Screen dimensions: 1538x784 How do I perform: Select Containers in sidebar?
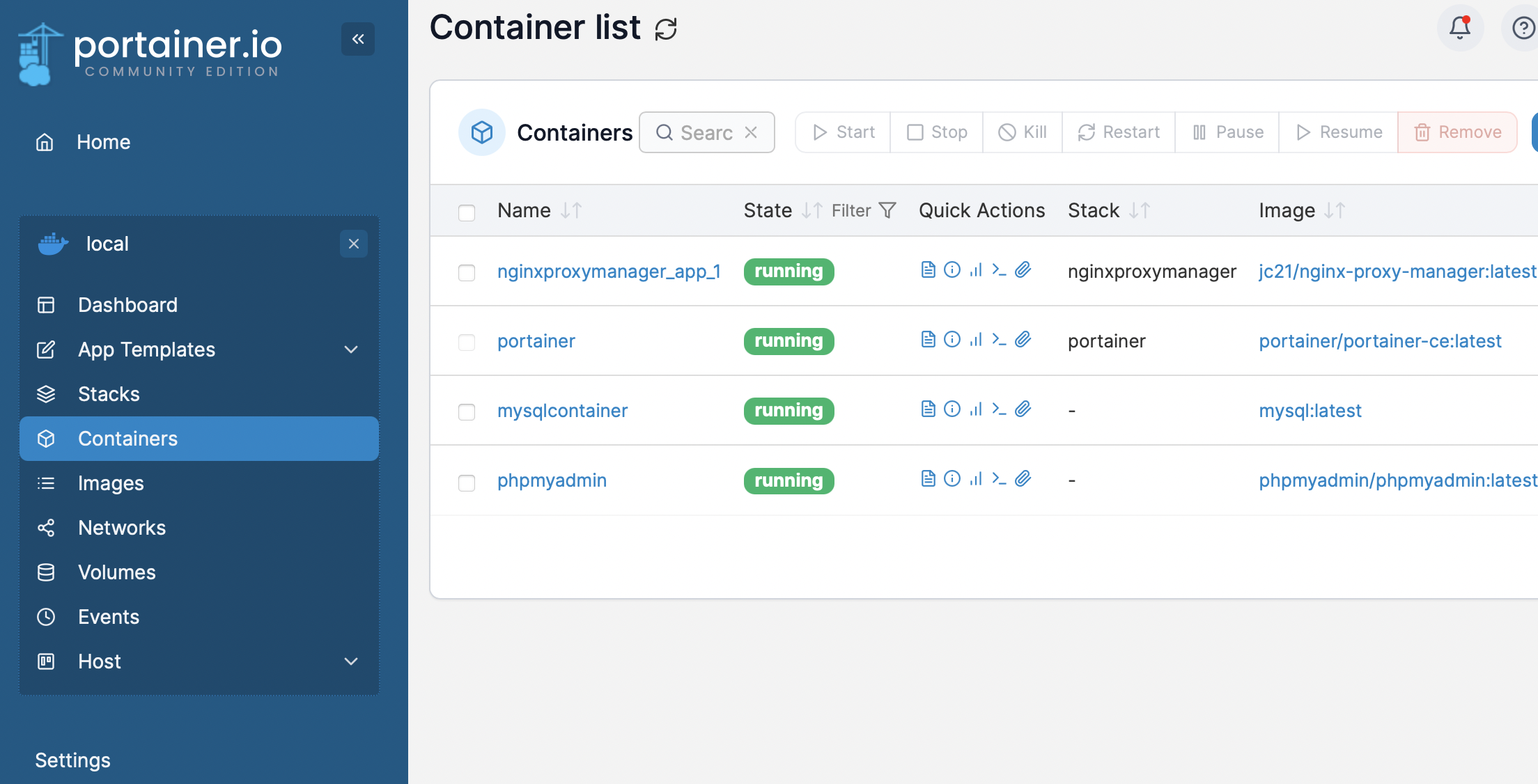click(x=199, y=439)
